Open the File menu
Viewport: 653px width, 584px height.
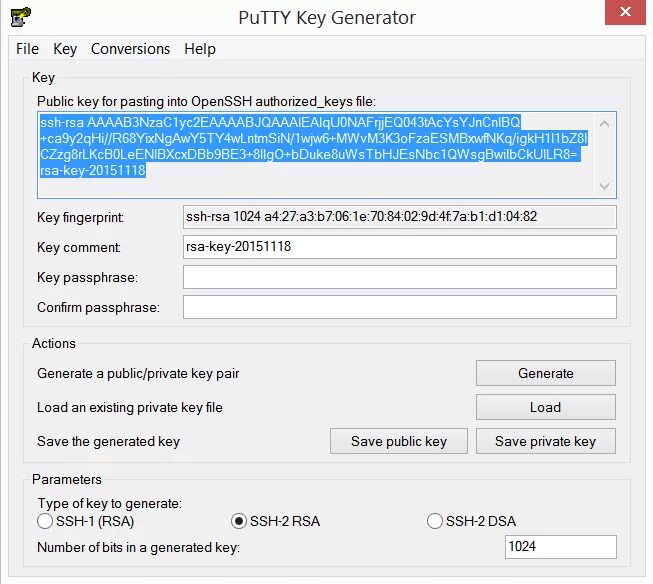click(27, 49)
